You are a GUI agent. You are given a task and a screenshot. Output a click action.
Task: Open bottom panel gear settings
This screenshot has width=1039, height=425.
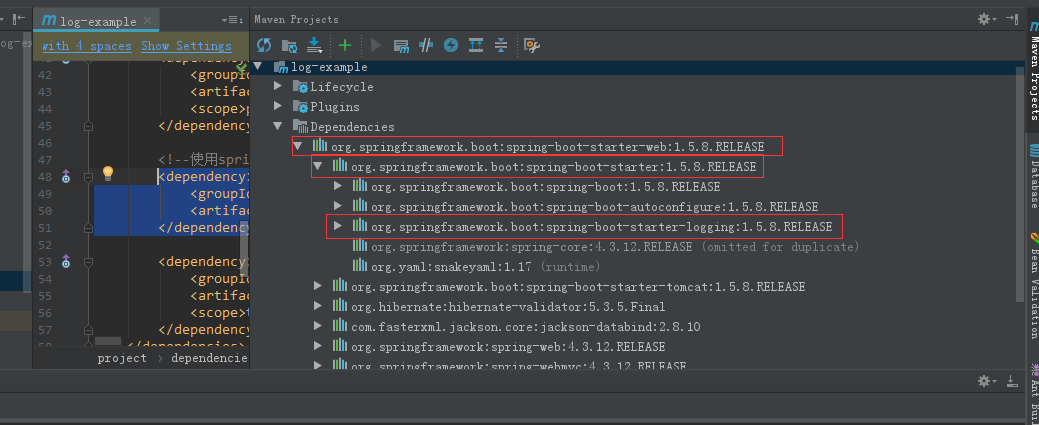[987, 381]
